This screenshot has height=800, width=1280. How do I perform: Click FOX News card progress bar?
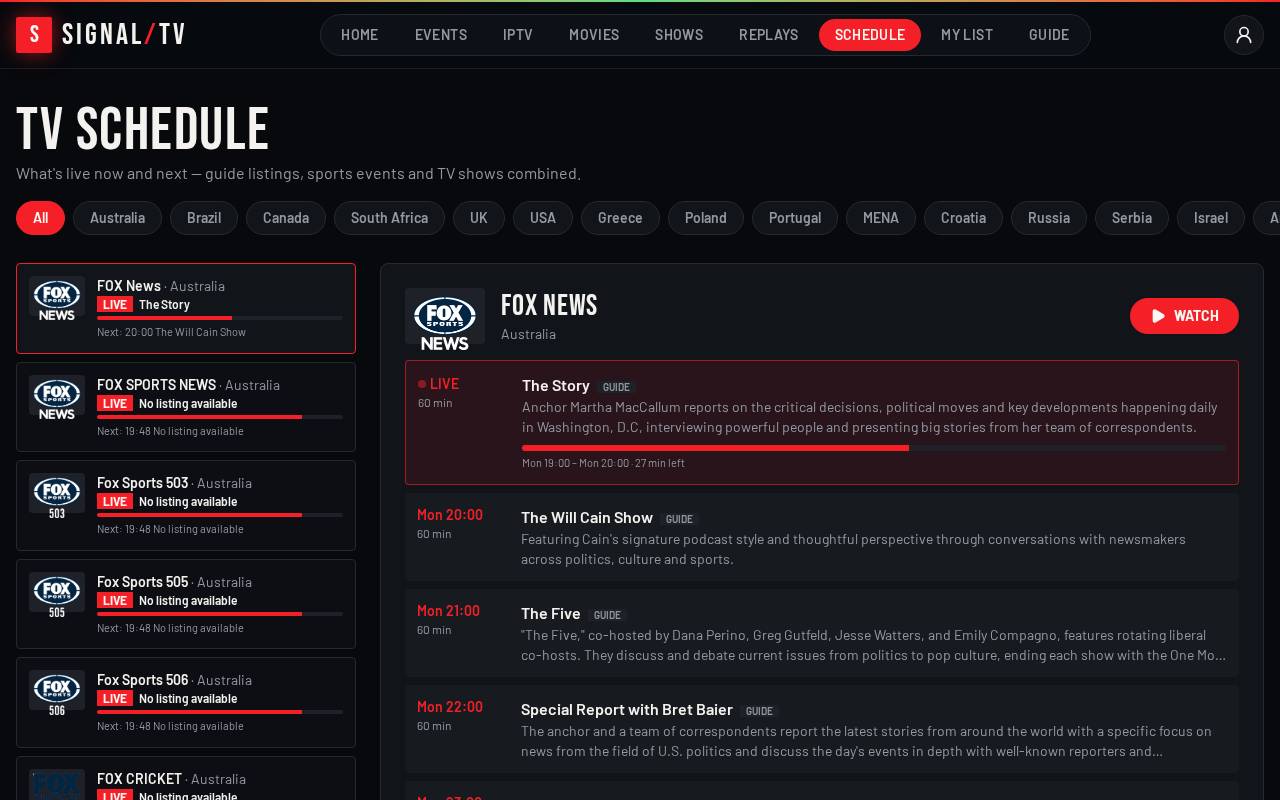coord(220,318)
